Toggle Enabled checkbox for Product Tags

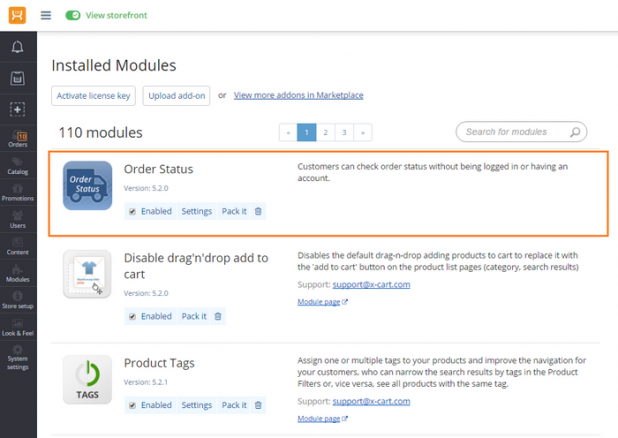[132, 405]
